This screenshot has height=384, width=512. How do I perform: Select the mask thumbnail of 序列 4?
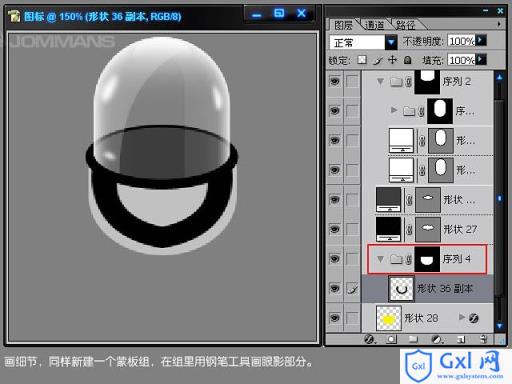click(x=427, y=259)
